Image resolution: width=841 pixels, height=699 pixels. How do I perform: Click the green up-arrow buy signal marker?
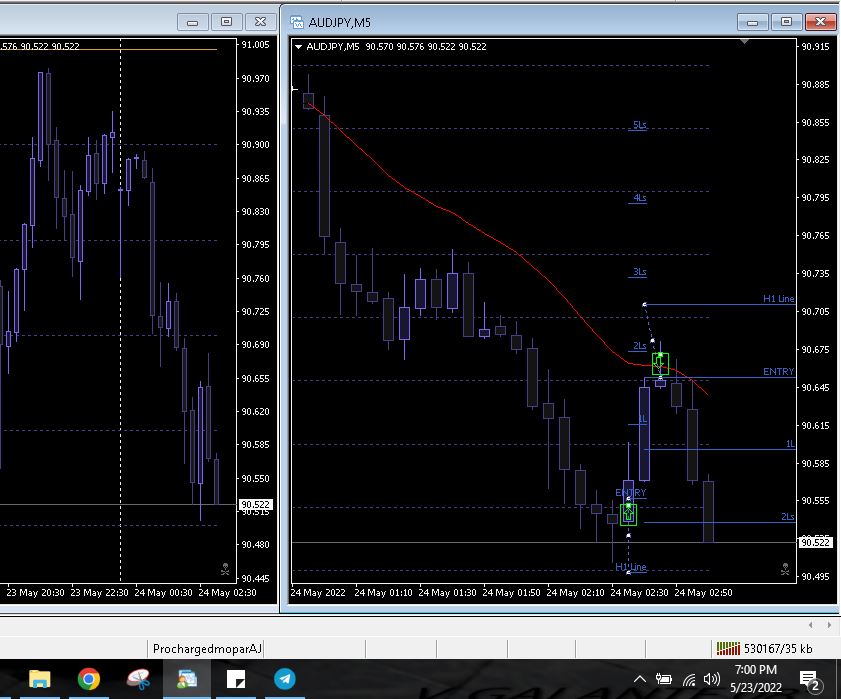click(x=628, y=514)
